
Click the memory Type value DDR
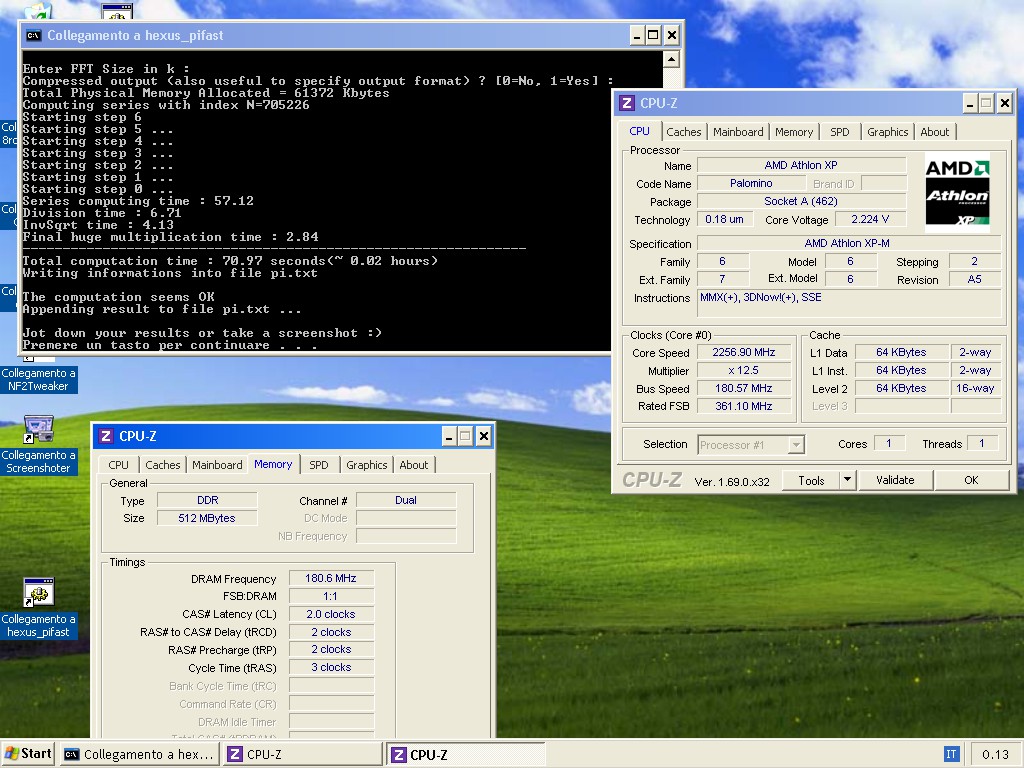[x=207, y=500]
